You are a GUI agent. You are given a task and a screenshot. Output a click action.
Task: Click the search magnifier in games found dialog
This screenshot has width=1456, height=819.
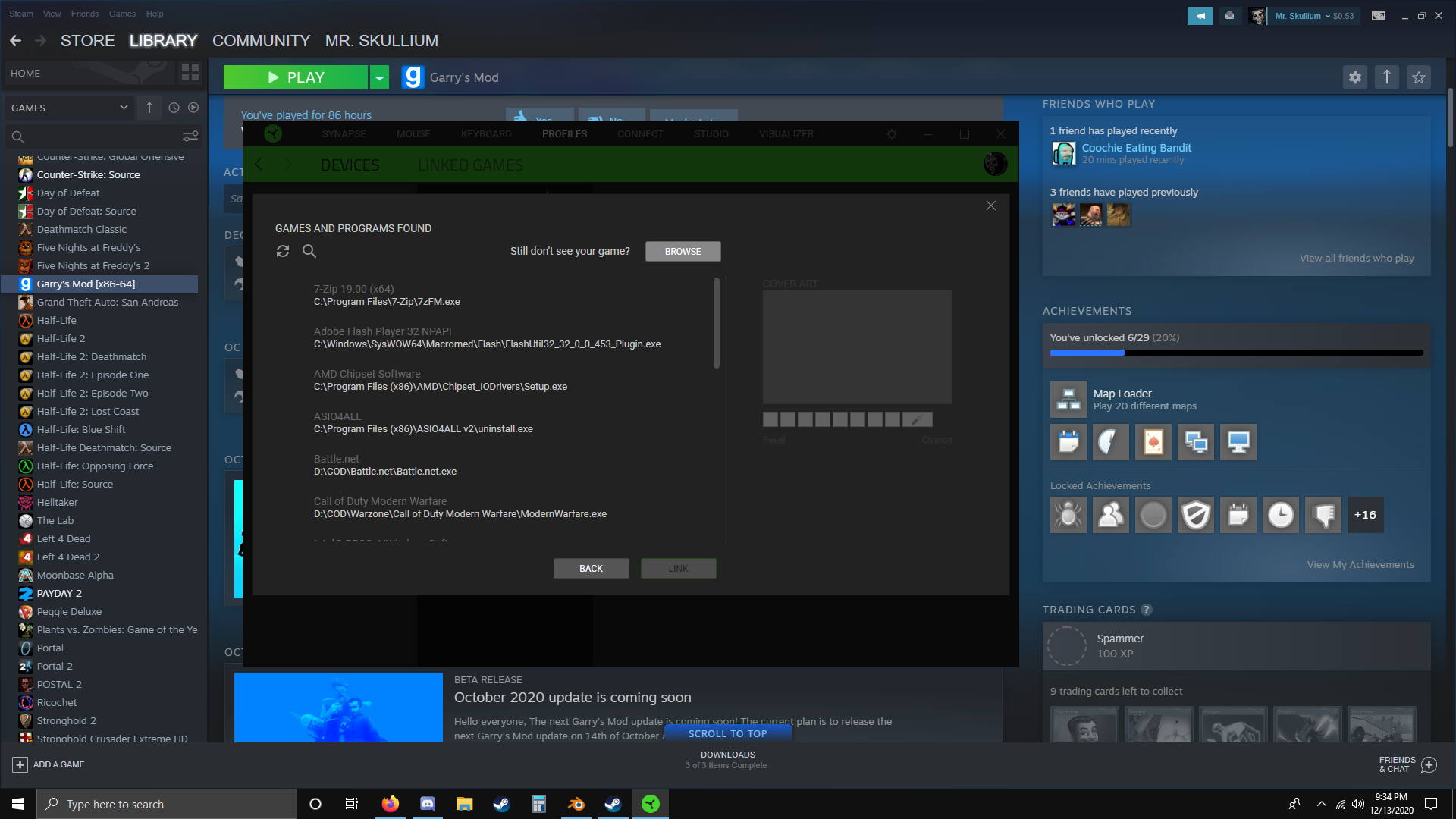(x=309, y=251)
